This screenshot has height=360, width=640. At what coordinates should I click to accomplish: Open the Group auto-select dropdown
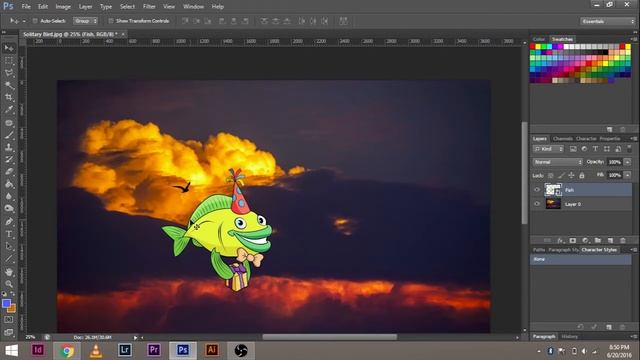(85, 21)
